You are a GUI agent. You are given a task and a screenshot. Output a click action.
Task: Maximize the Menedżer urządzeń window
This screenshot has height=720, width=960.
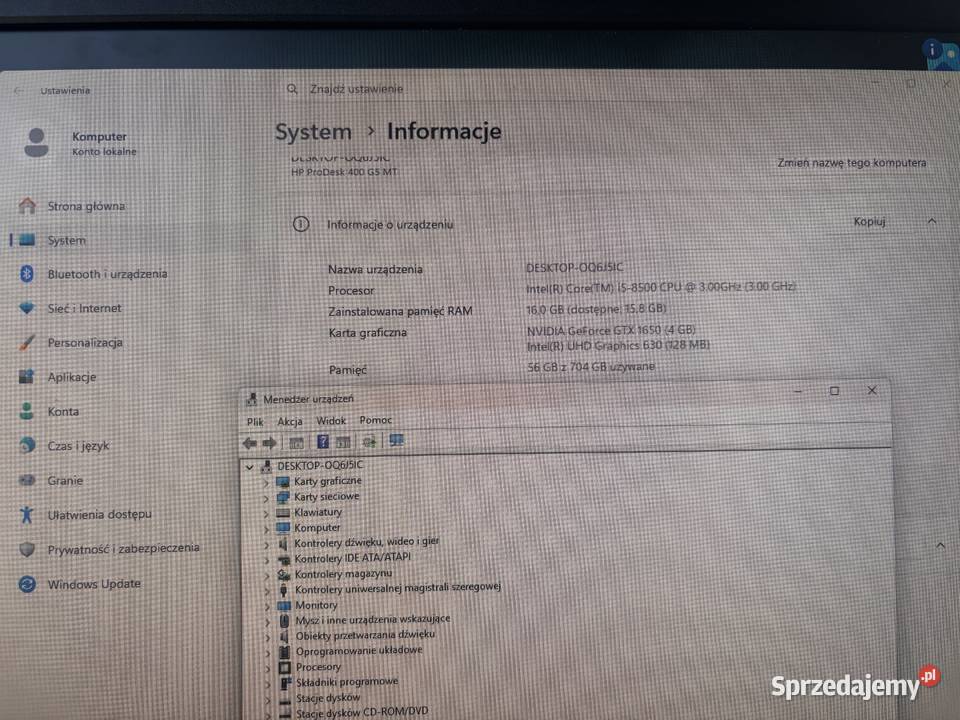click(834, 391)
